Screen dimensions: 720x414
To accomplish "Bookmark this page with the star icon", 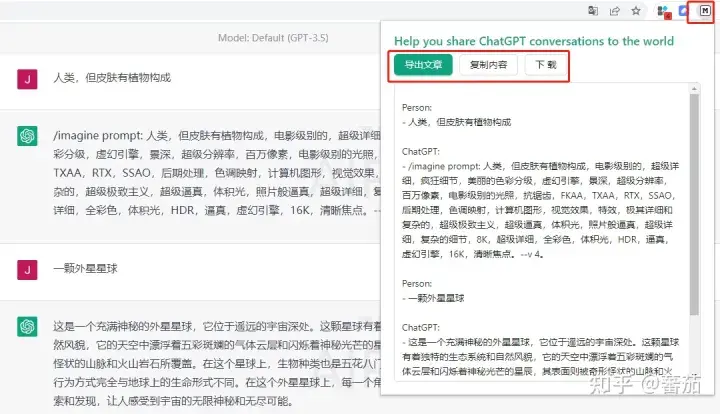I will click(635, 11).
